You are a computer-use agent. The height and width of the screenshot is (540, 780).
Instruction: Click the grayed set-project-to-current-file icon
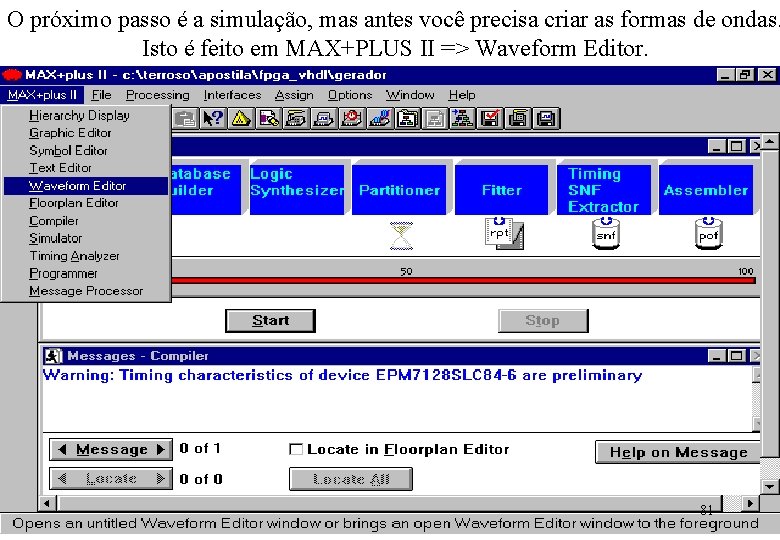436,119
